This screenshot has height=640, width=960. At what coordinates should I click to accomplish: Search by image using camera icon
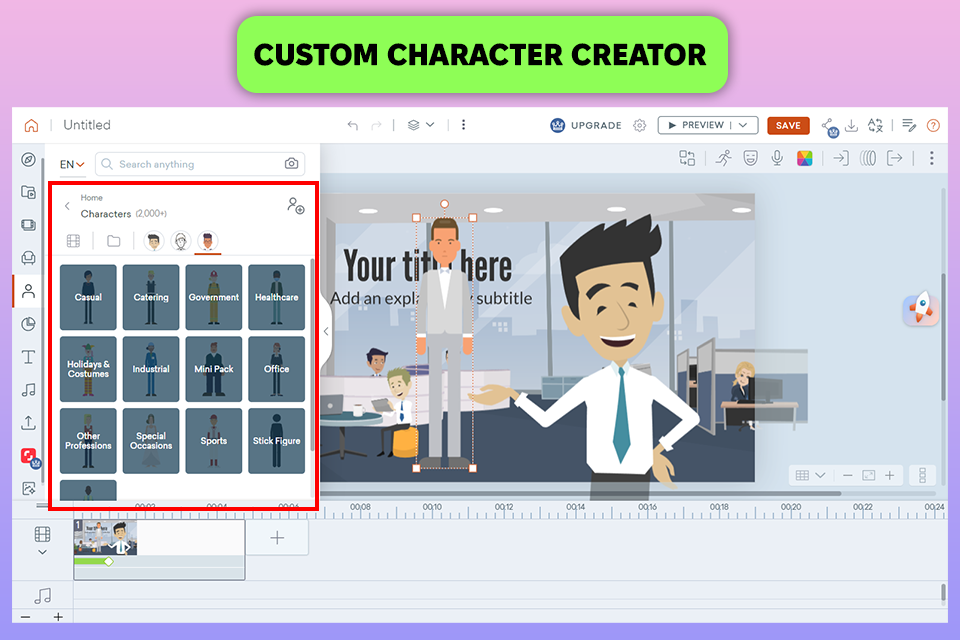291,164
